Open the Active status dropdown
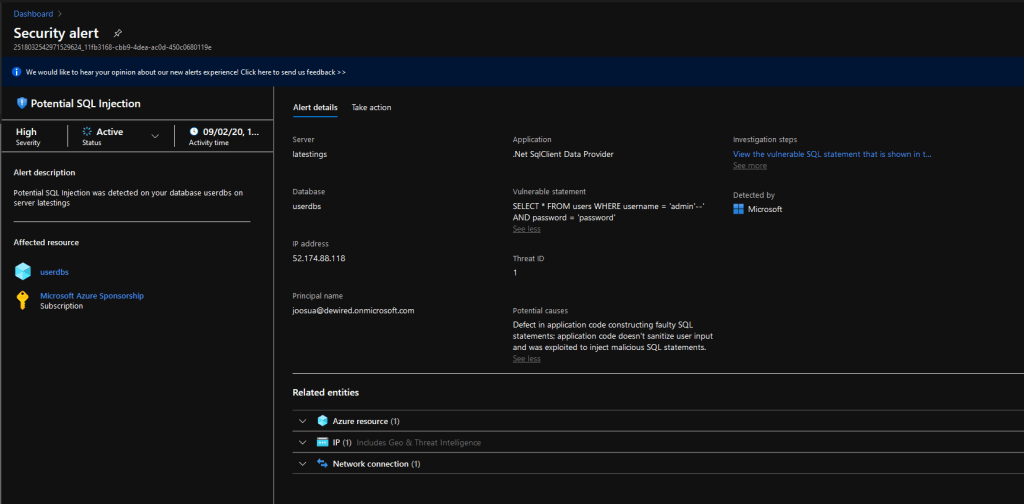 click(x=154, y=136)
